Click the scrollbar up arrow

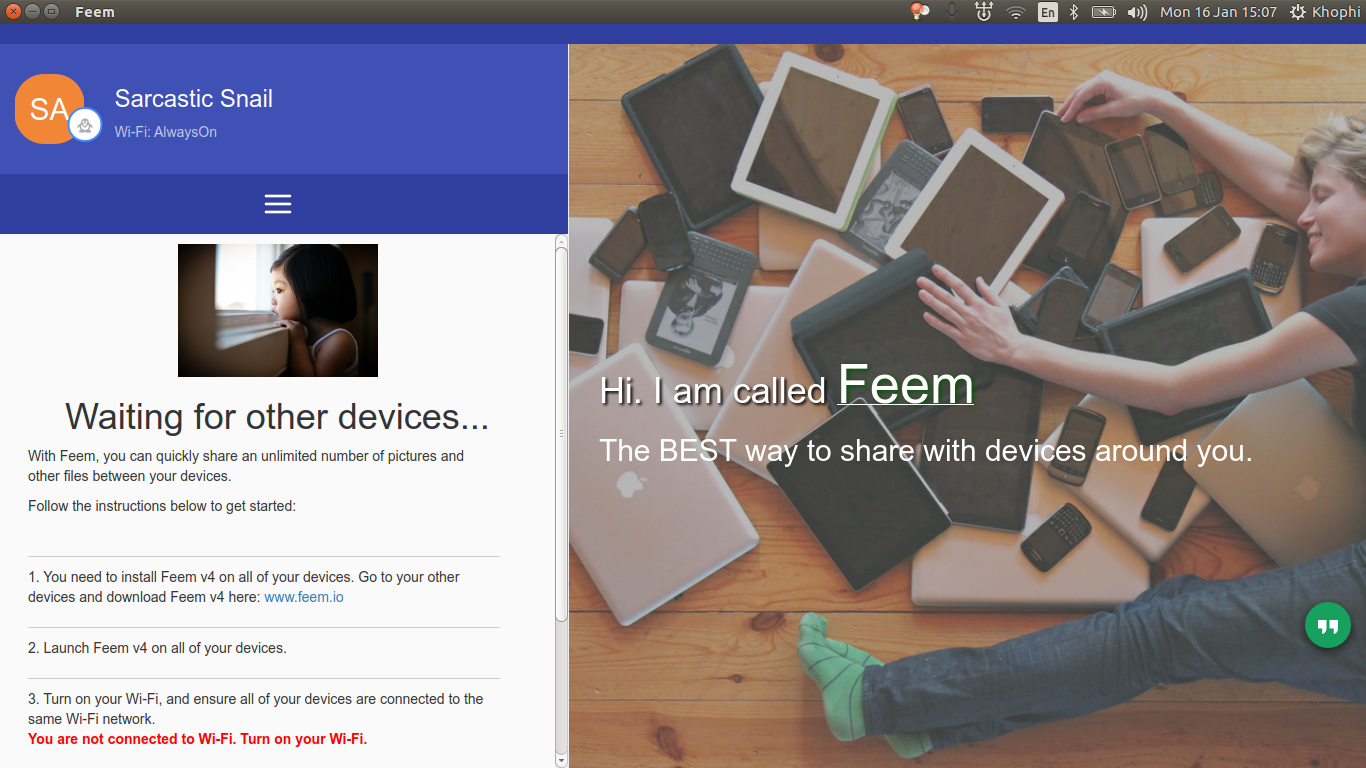click(561, 241)
